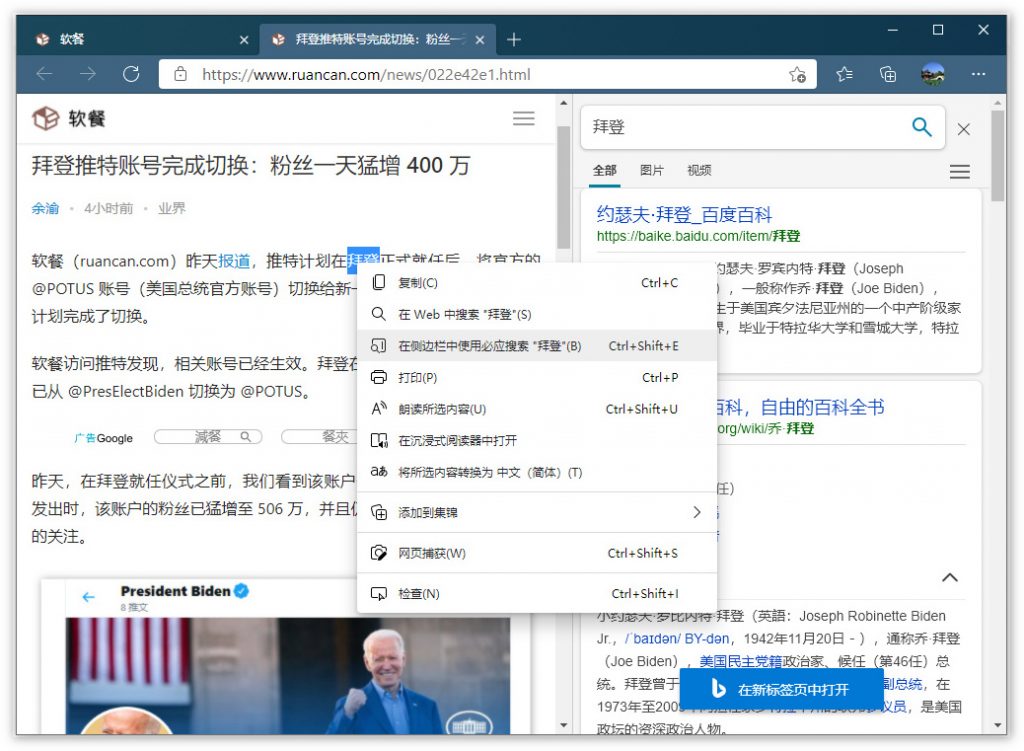
Task: Select 复制 in the context menu
Action: coord(417,283)
